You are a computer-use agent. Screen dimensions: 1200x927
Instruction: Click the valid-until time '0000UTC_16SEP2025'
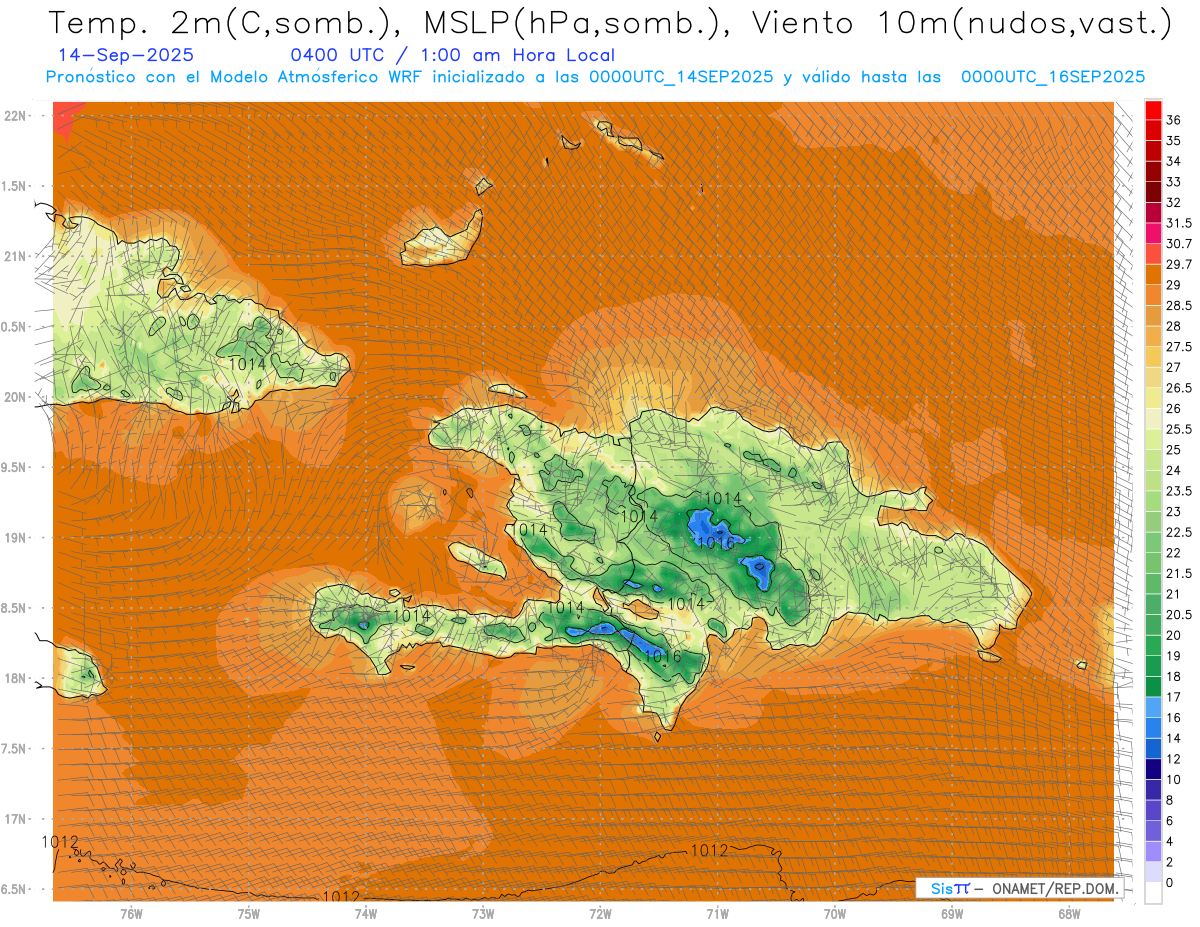coord(1053,77)
